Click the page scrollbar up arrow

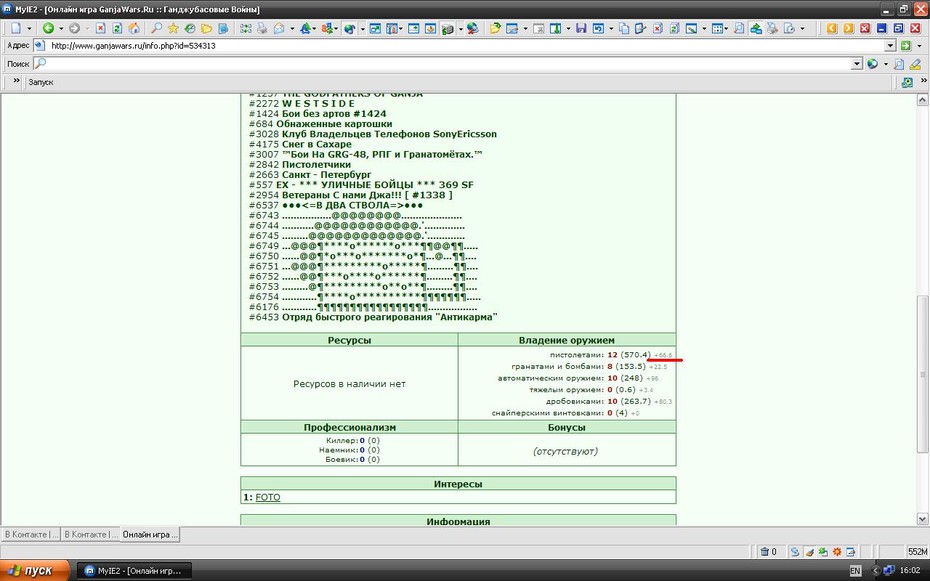point(922,100)
